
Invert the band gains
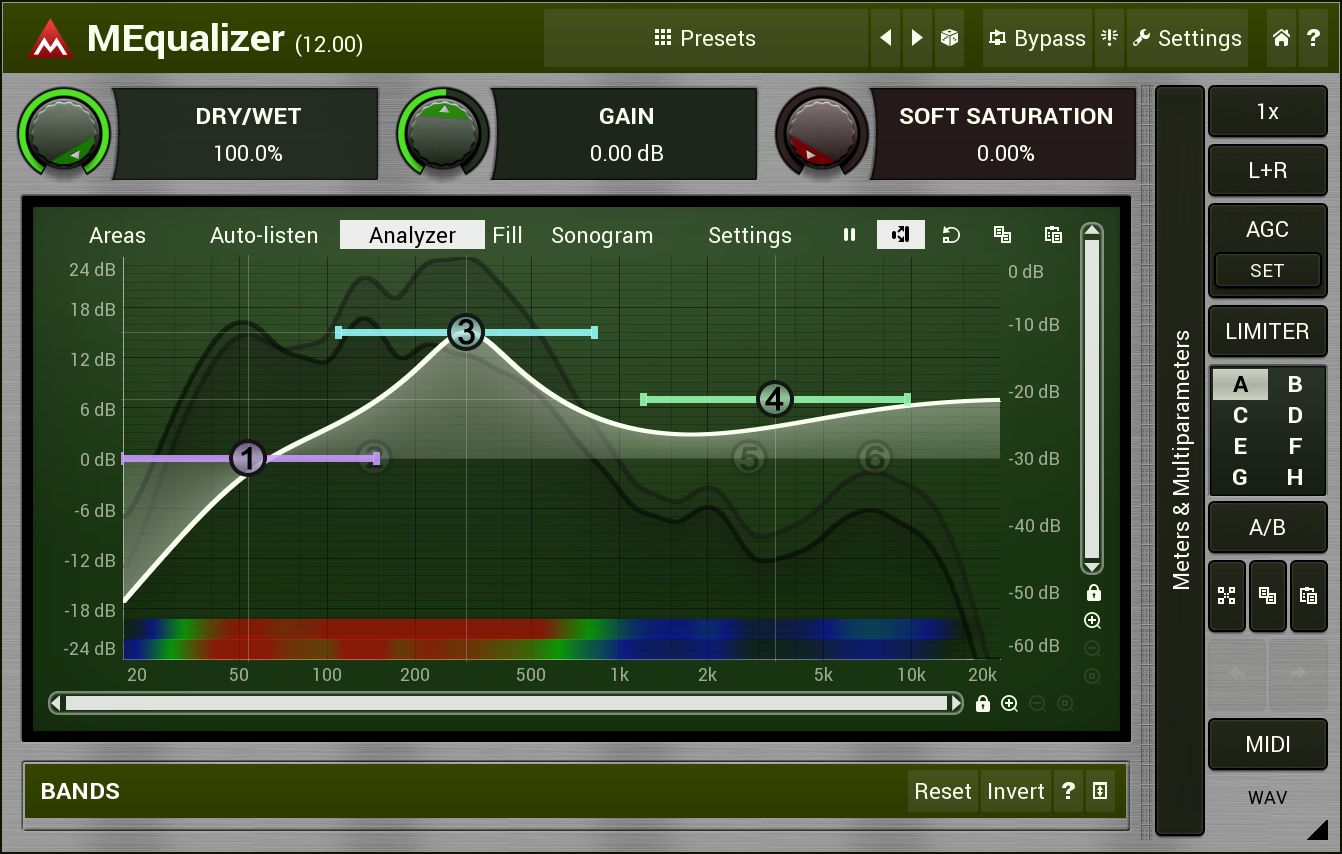(x=1015, y=791)
